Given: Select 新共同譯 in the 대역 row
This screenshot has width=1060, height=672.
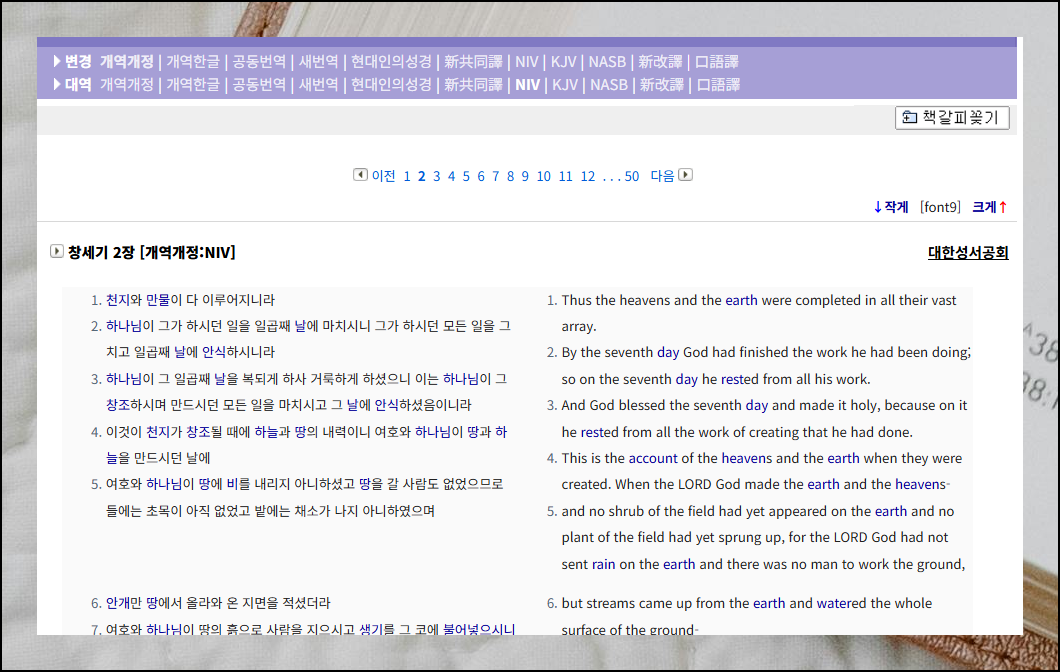Looking at the screenshot, I should click(473, 85).
